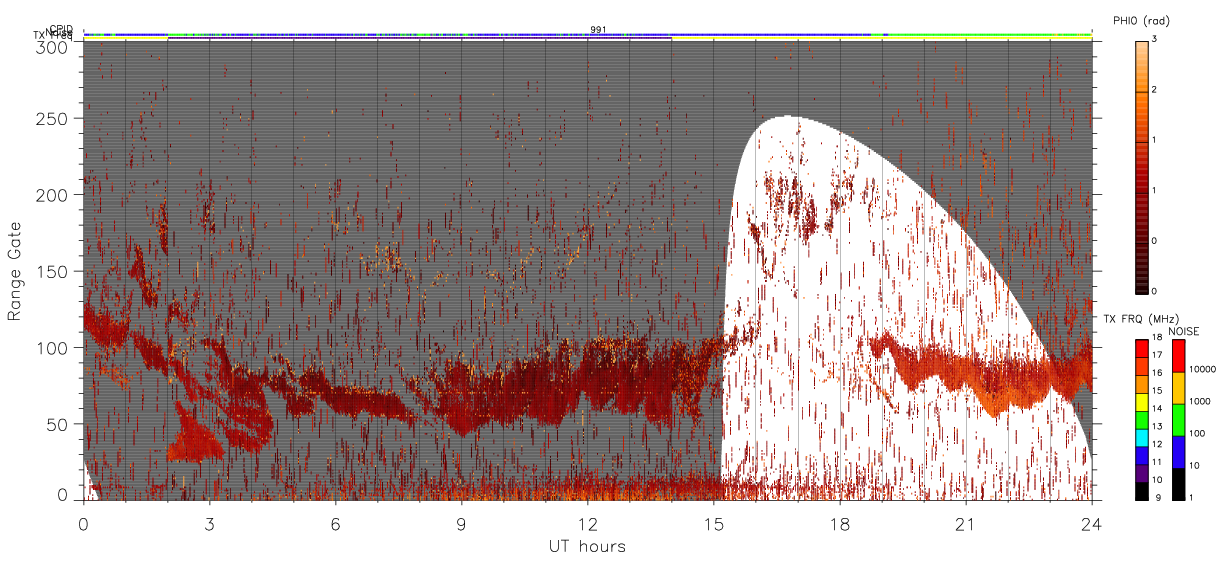Click the blue NOISE swatch between 10 and 100

[x=1178, y=452]
